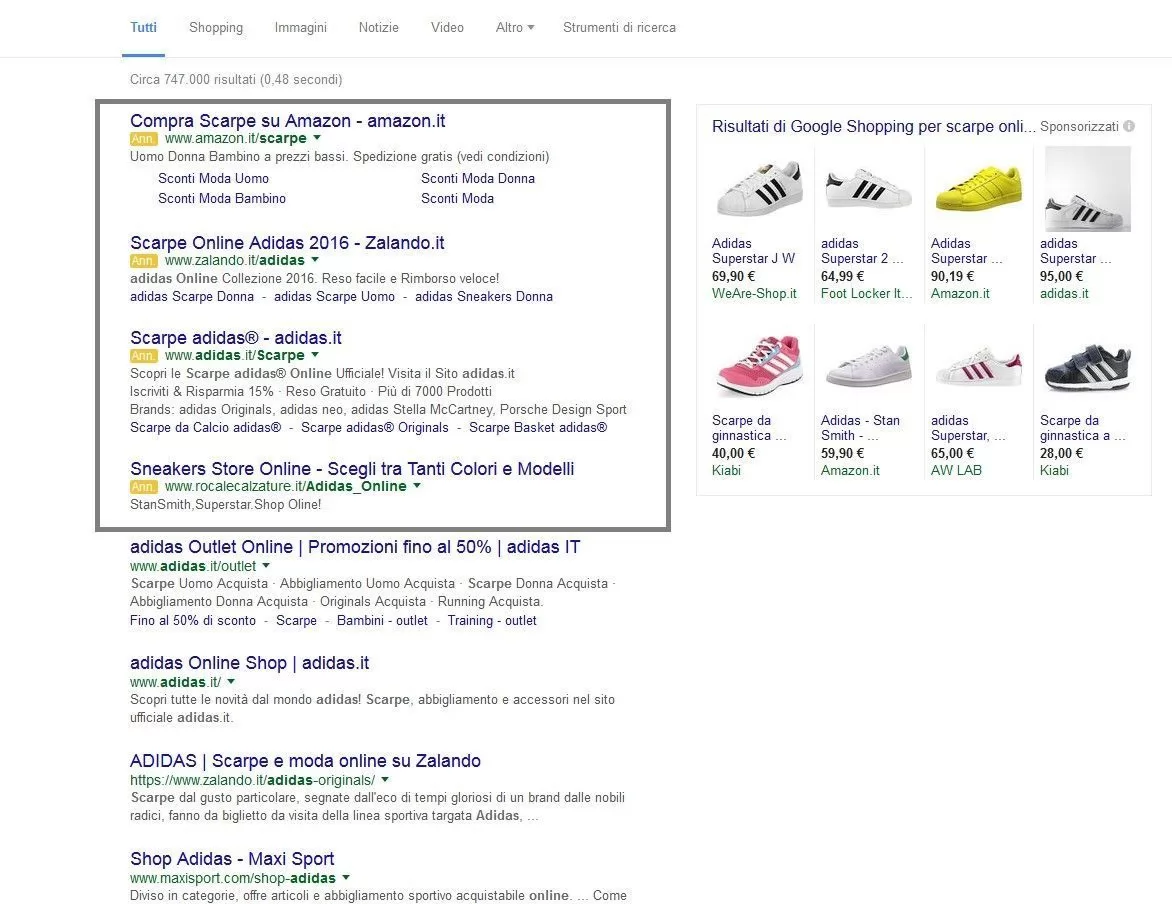Image resolution: width=1172 pixels, height=904 pixels.
Task: Click the adidas Sneakers Donna sitelink
Action: point(484,297)
